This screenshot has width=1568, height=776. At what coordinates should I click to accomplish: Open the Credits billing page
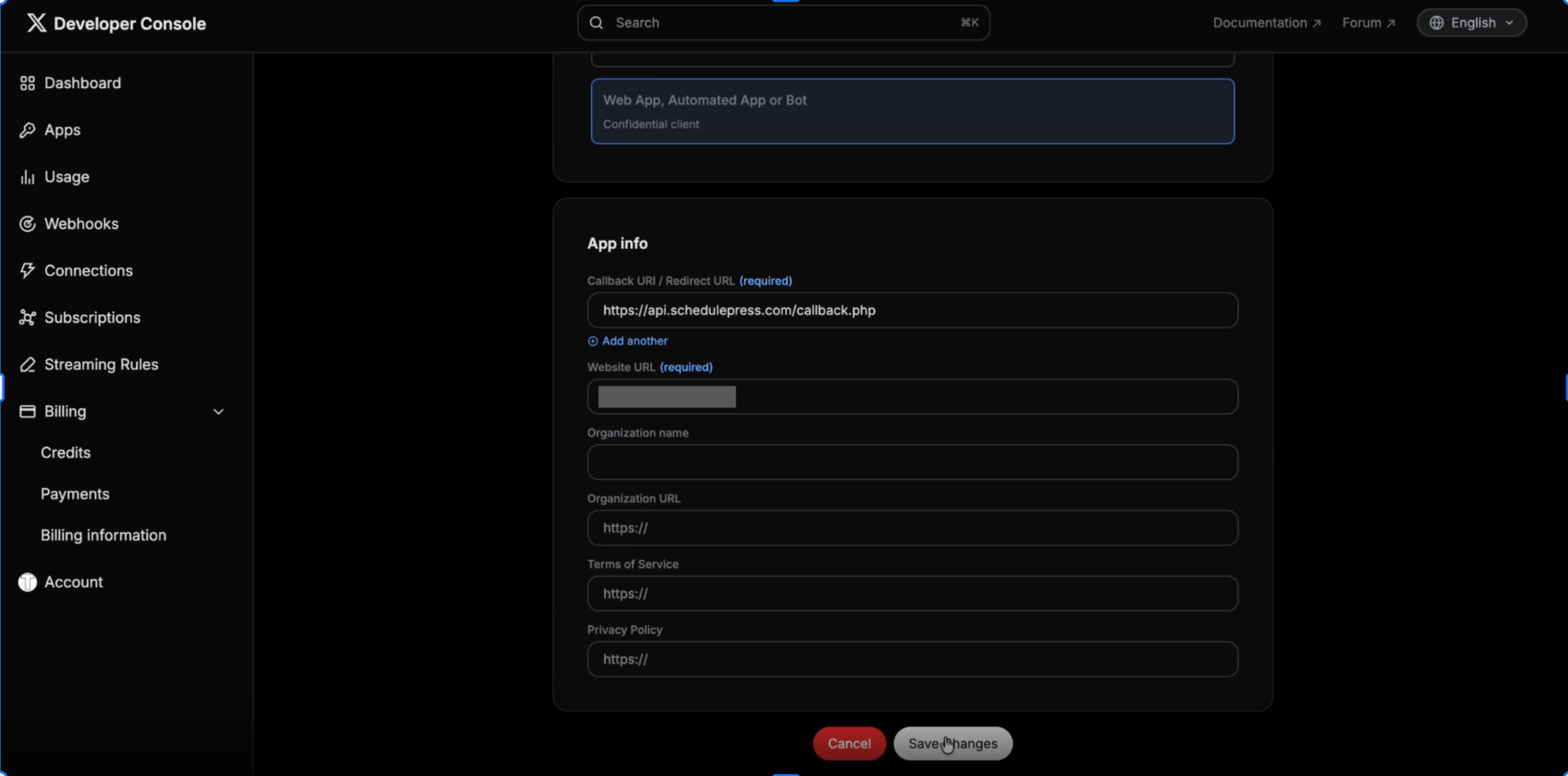point(66,453)
